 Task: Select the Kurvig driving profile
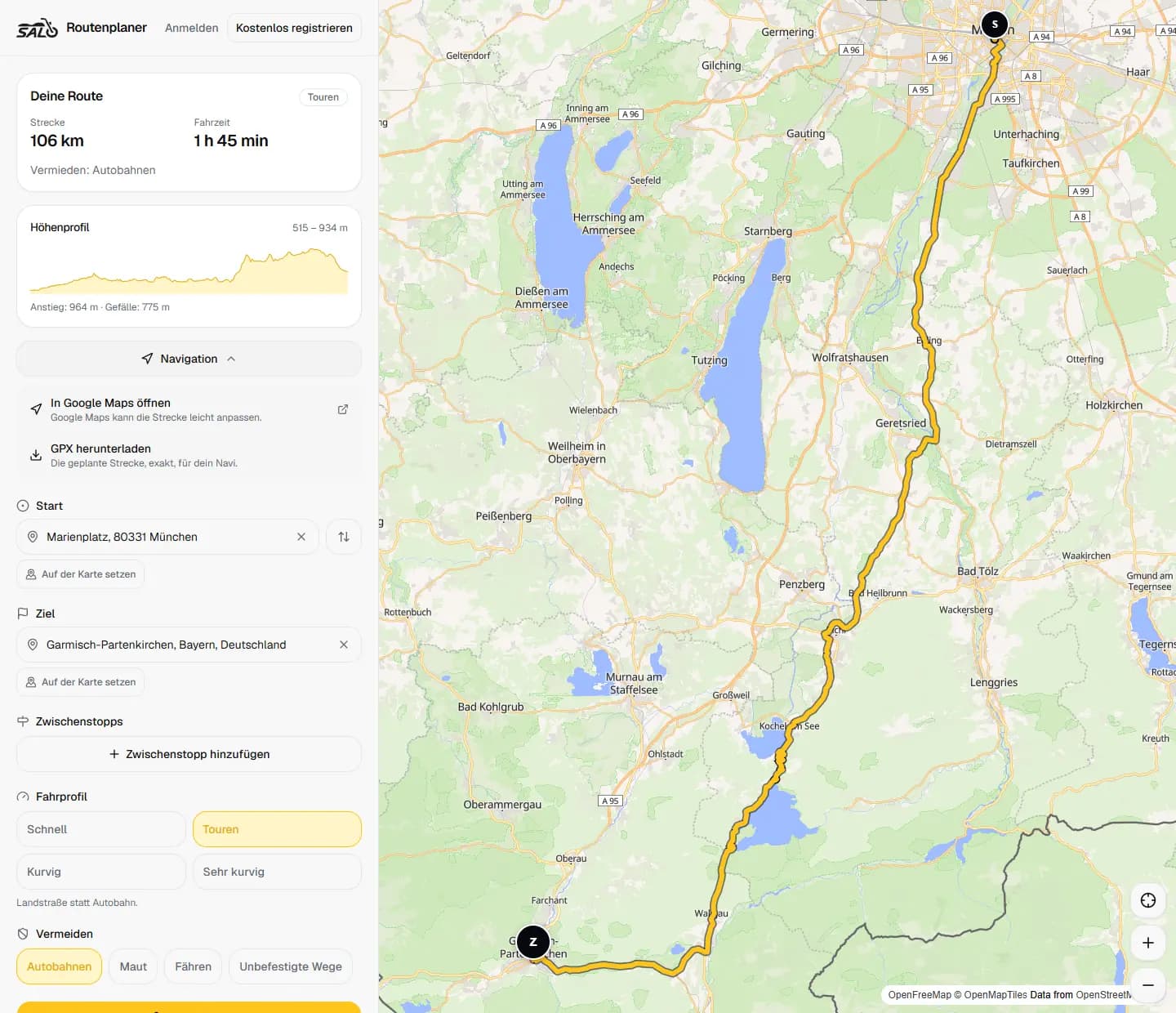[101, 872]
